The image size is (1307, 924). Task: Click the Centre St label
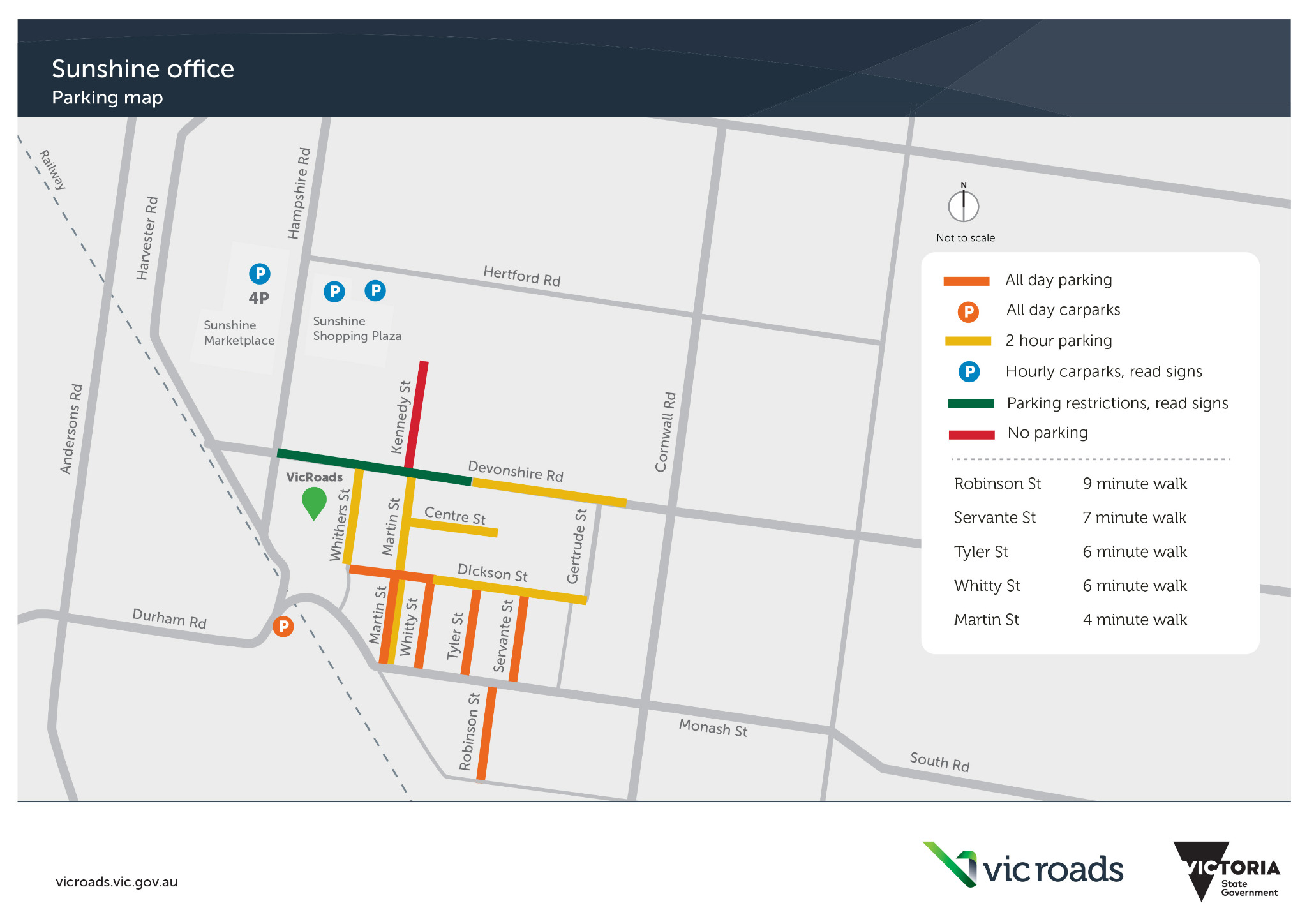tap(455, 515)
